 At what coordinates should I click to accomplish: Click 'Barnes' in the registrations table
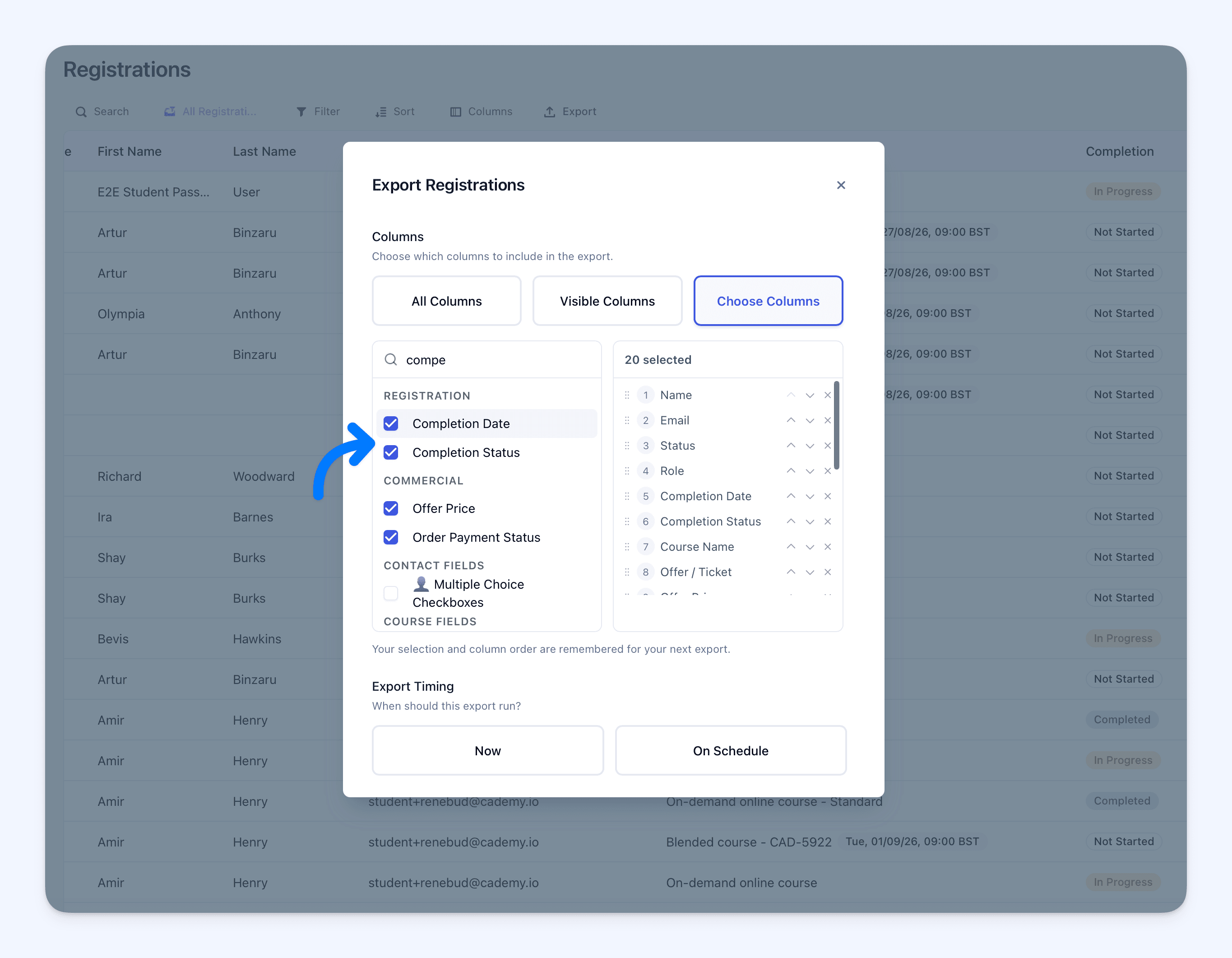(253, 517)
